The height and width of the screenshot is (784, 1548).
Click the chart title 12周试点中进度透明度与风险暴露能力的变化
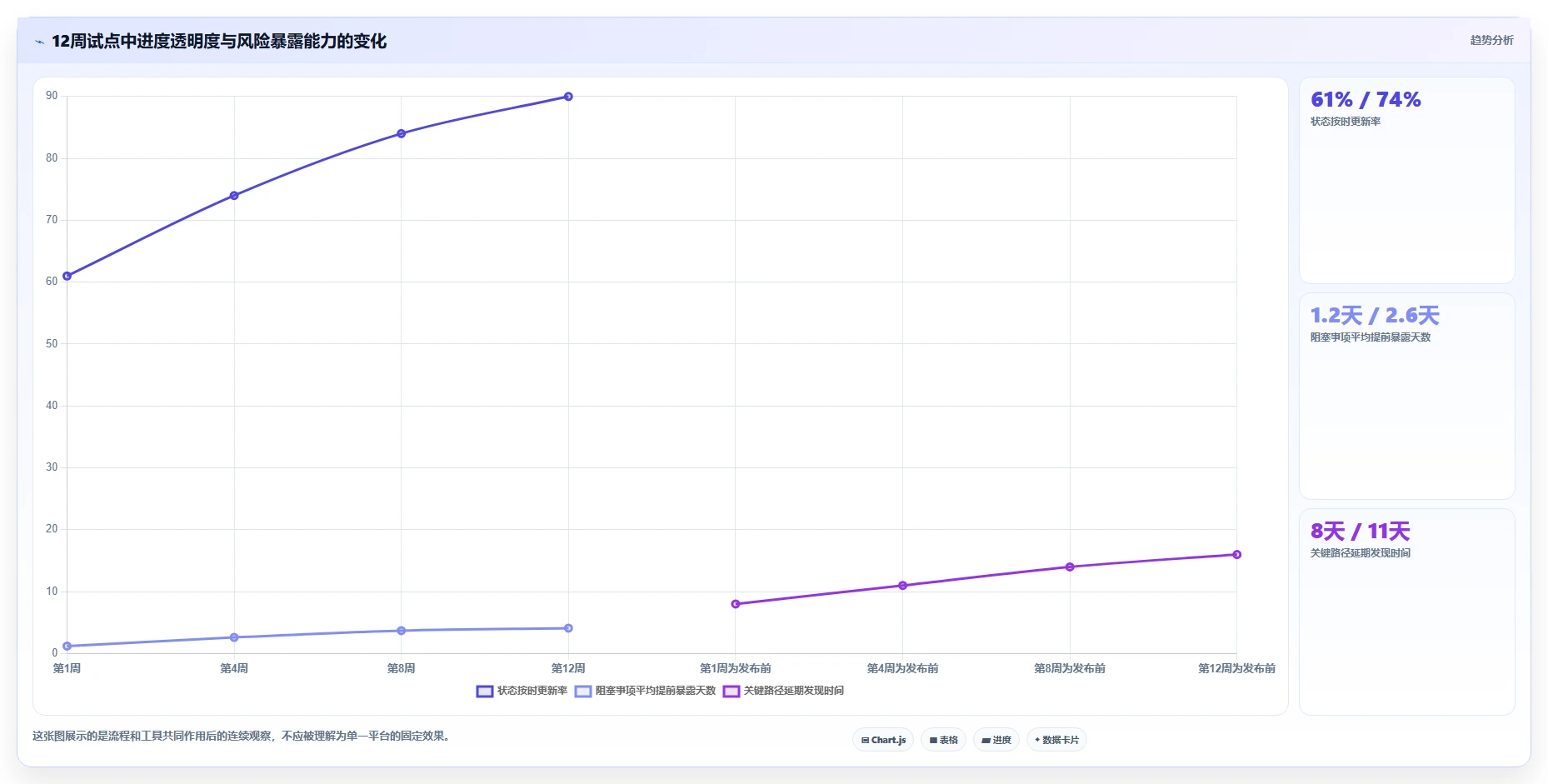pyautogui.click(x=219, y=41)
